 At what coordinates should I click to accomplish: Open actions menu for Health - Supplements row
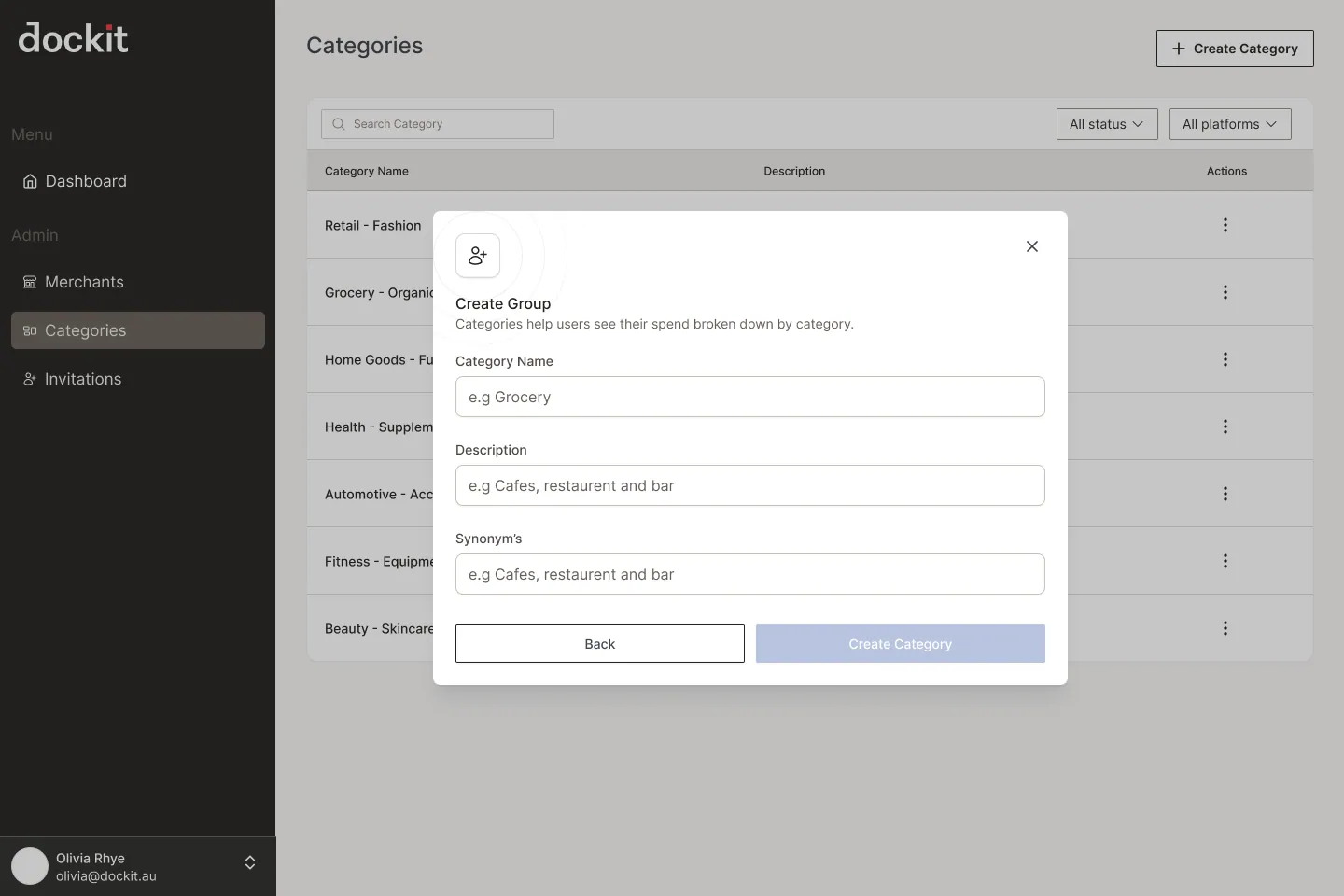click(1225, 427)
